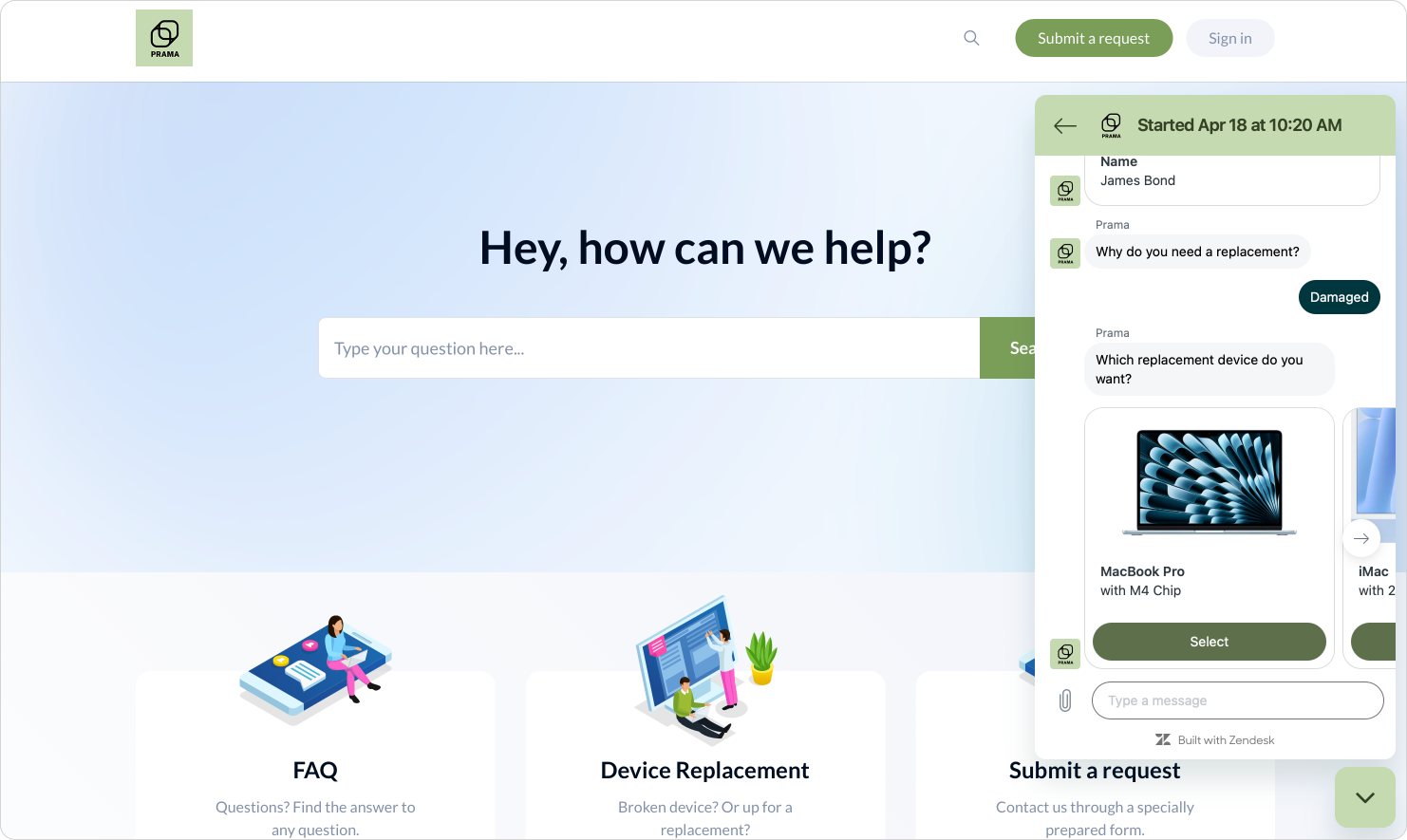Click the Submit a request button

[1094, 38]
